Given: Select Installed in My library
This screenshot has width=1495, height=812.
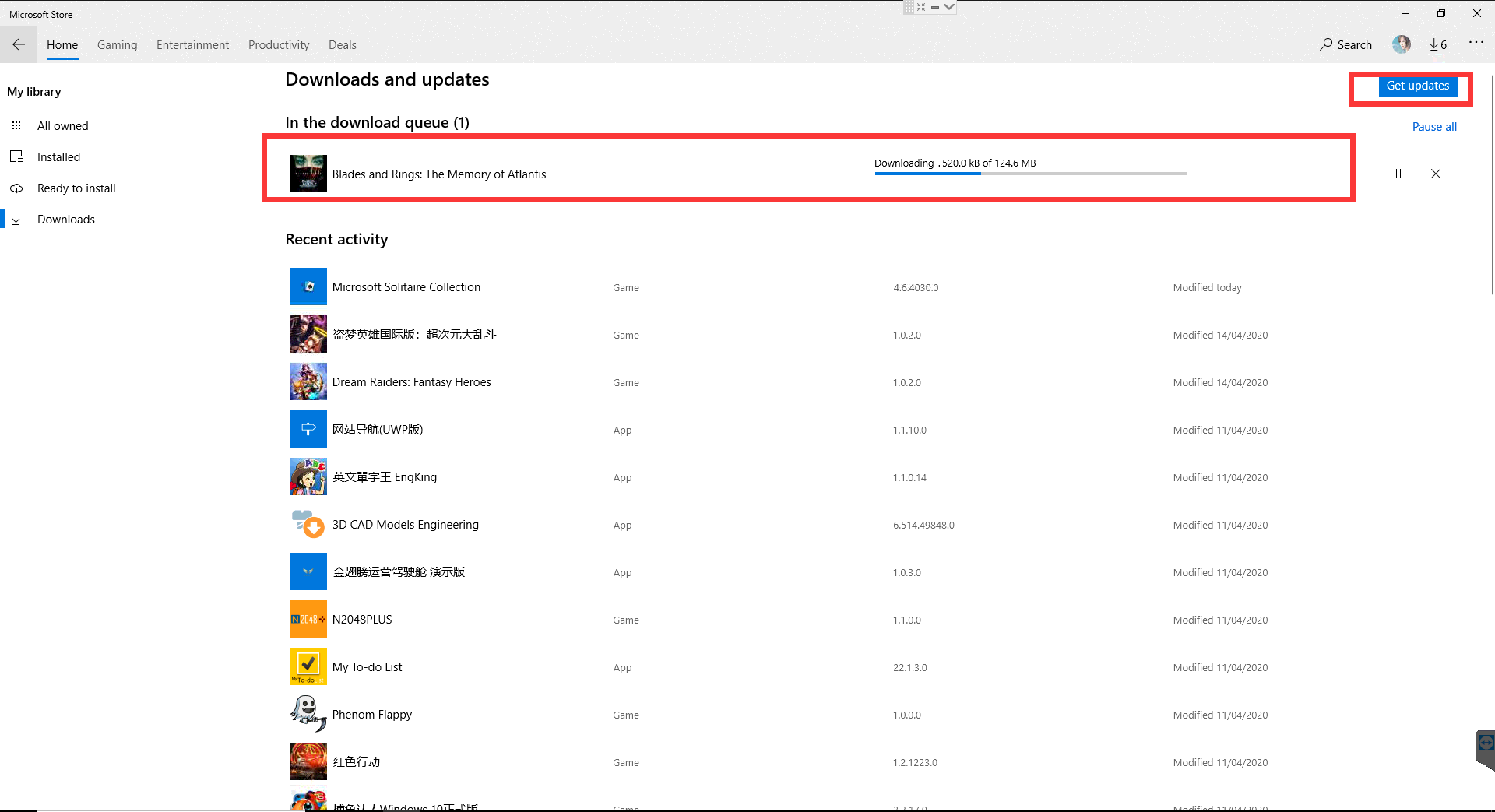Looking at the screenshot, I should coord(59,156).
